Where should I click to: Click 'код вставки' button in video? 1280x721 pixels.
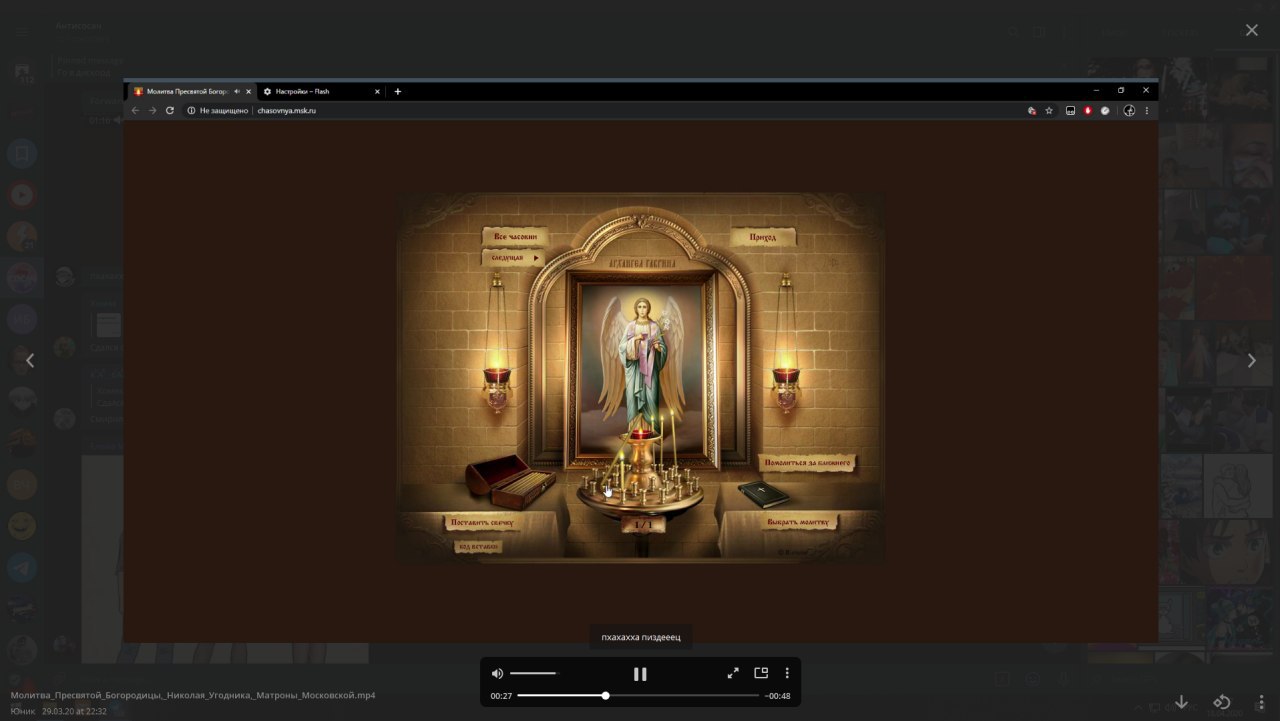pos(477,547)
